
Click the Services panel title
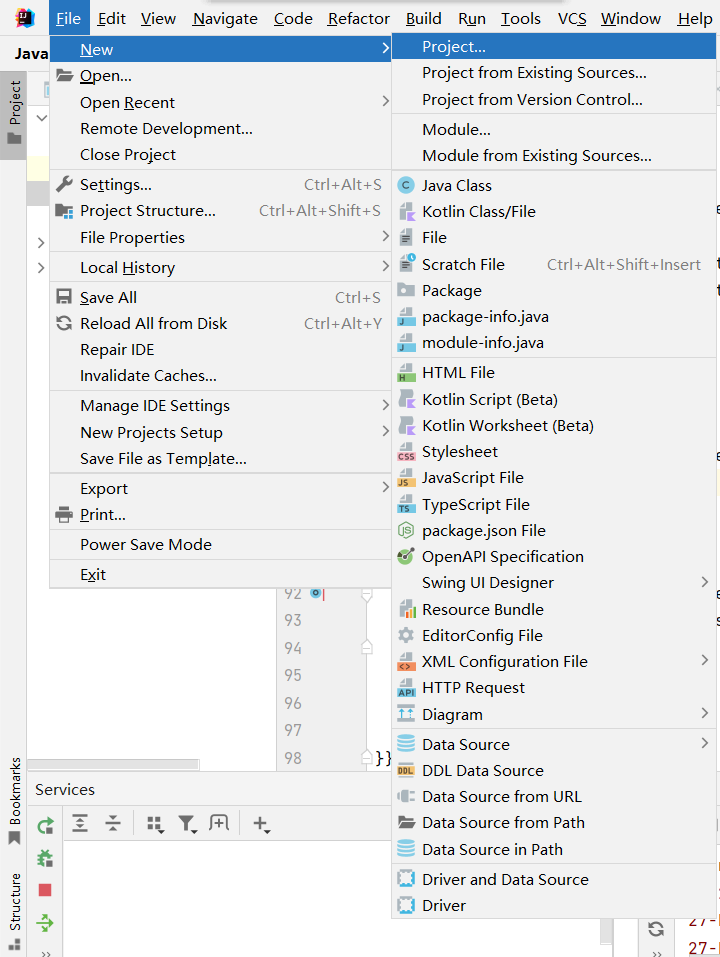(65, 790)
